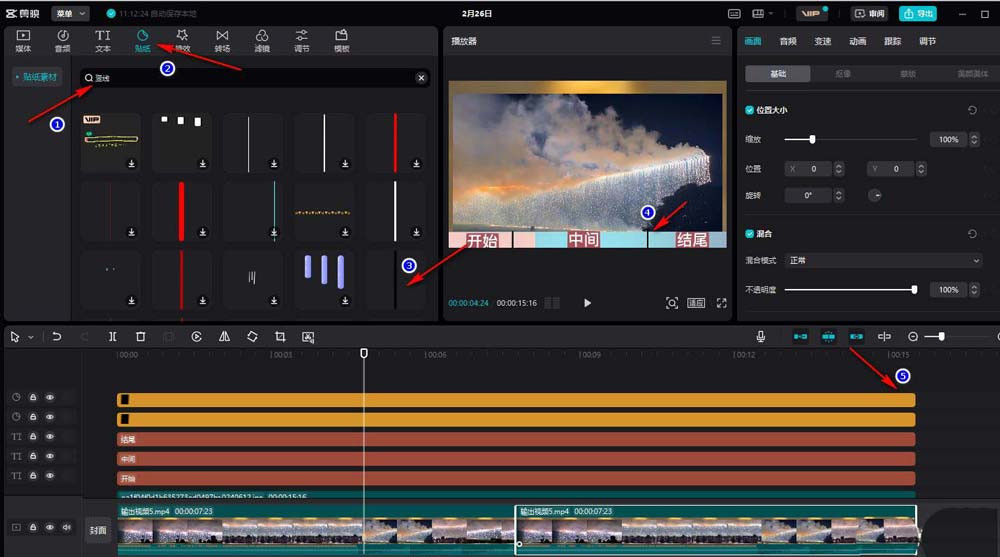Click the 导出 export button

coord(918,14)
